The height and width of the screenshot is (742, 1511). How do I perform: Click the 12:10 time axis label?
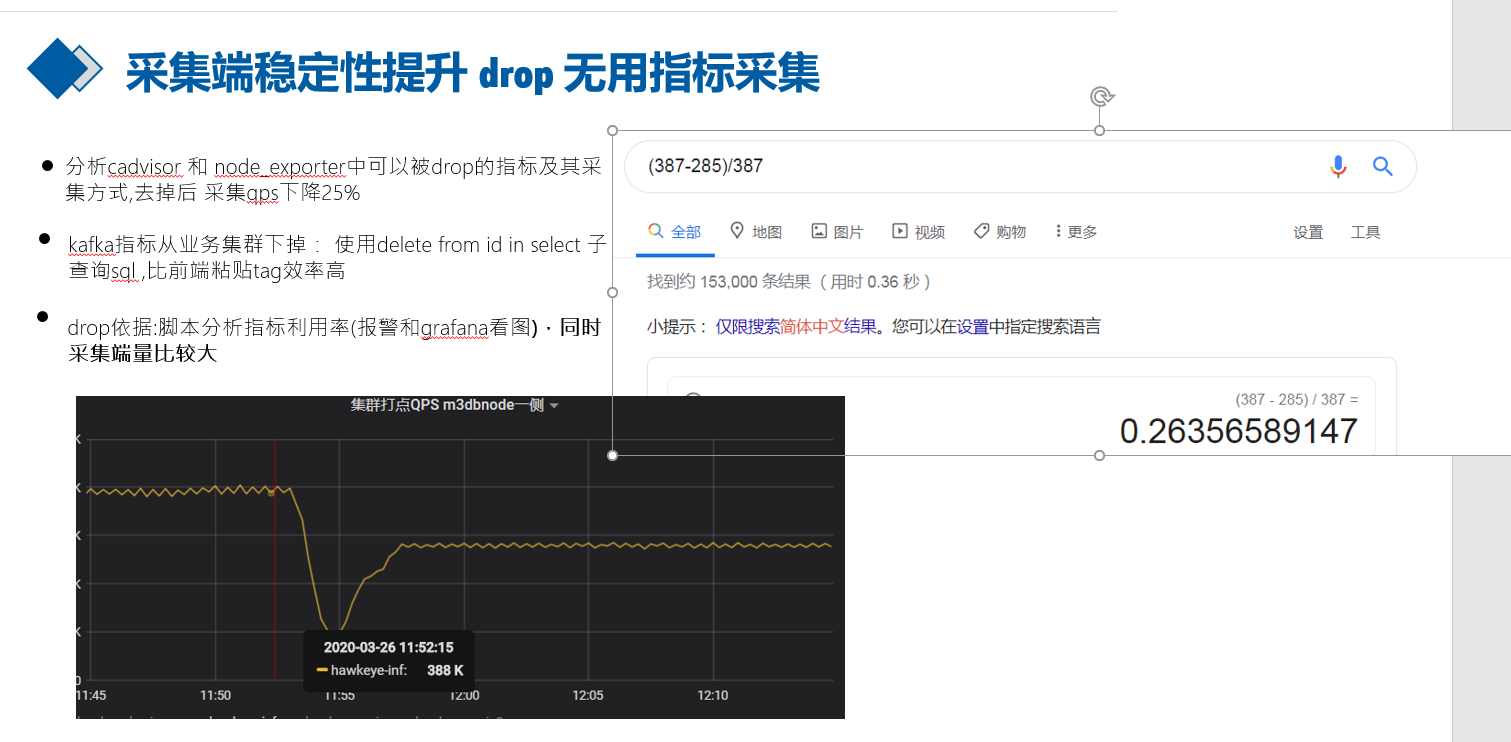pos(712,695)
